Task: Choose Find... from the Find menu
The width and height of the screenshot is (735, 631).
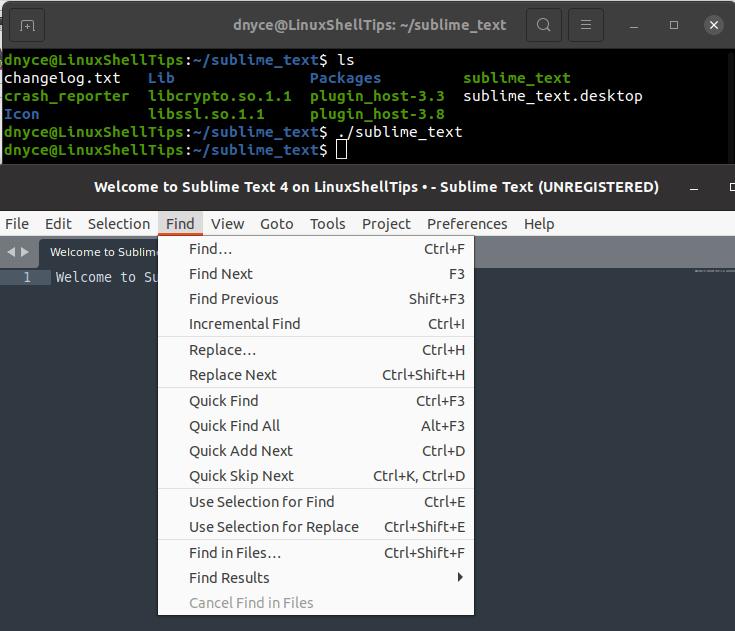Action: [316, 249]
